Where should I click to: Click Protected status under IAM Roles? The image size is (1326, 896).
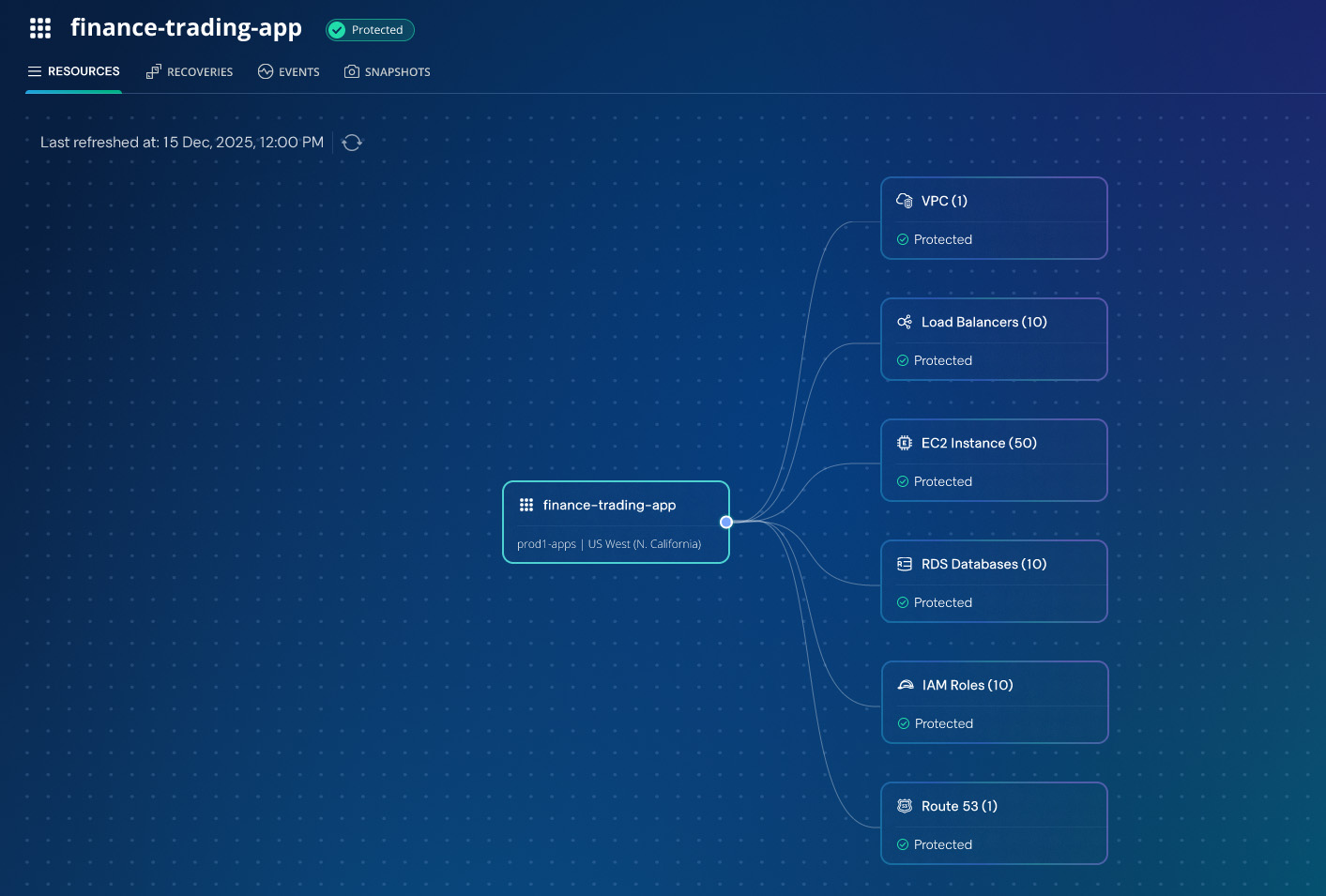[944, 723]
